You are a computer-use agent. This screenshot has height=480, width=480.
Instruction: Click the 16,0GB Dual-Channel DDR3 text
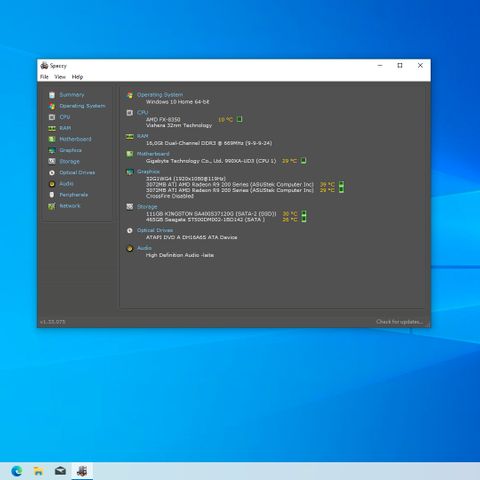click(x=209, y=143)
